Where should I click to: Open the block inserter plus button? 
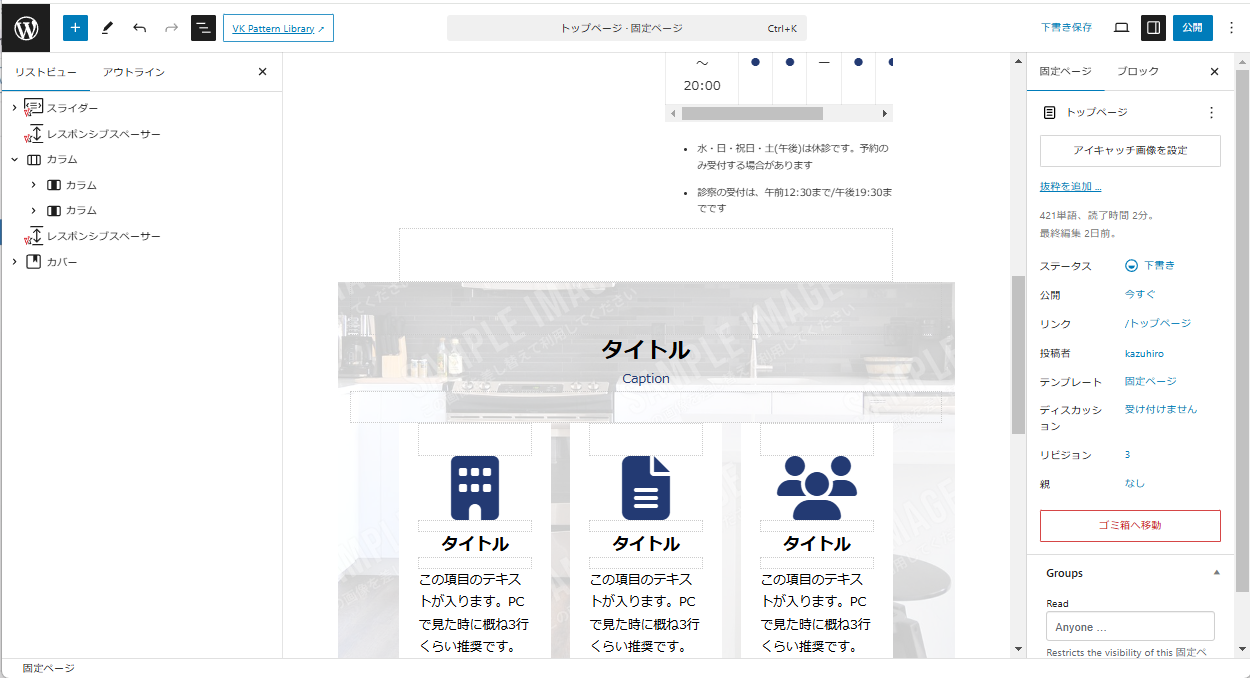[76, 28]
